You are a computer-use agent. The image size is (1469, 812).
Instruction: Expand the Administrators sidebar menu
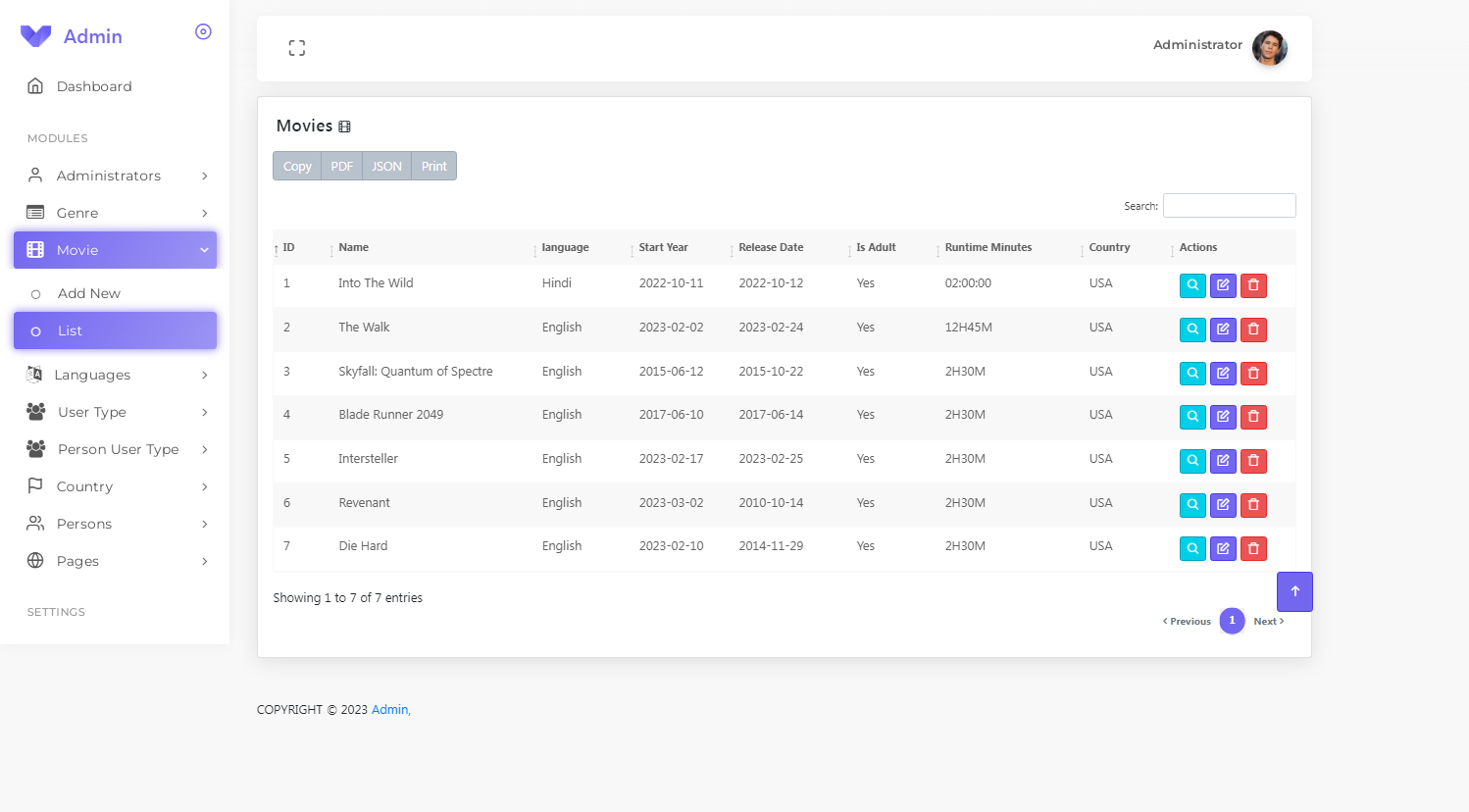tap(108, 176)
